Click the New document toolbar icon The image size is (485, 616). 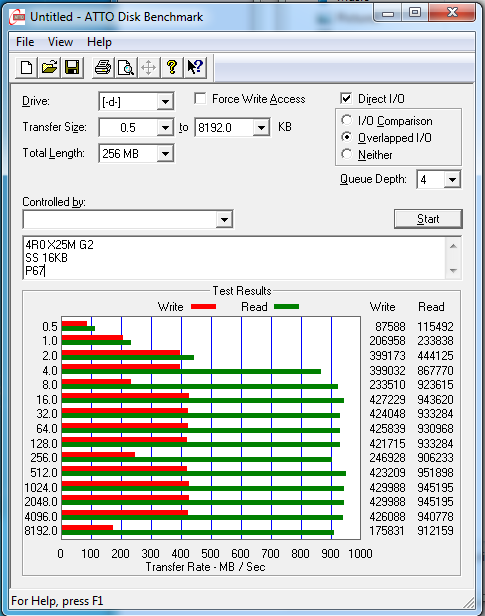click(x=26, y=68)
